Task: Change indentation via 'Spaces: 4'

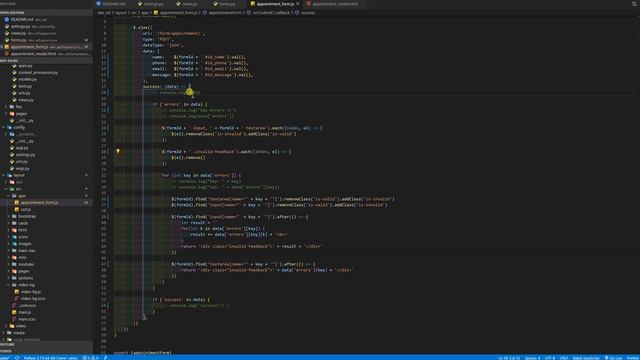Action: [532, 358]
